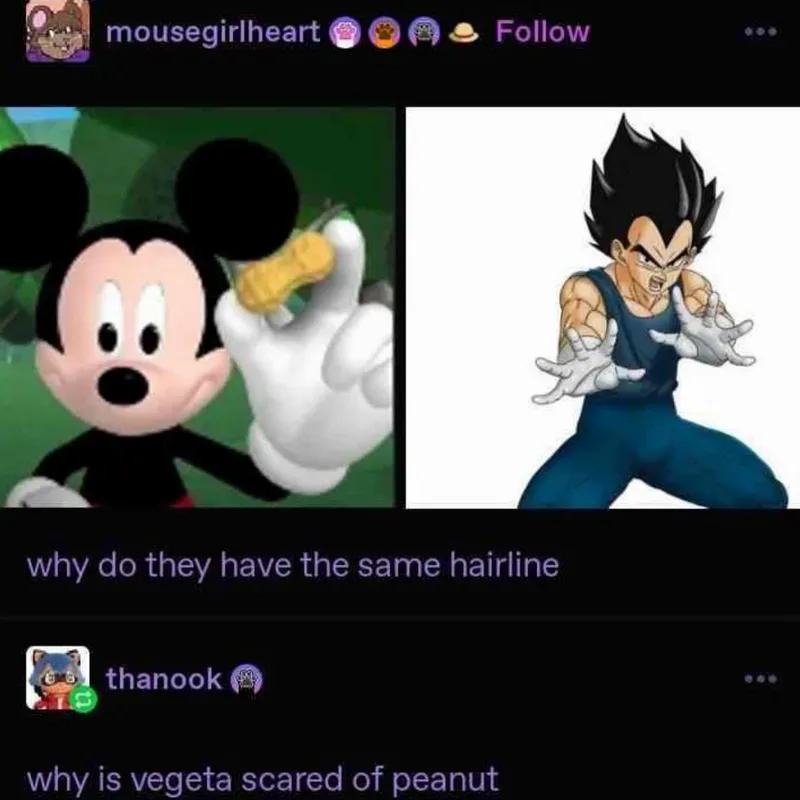Follow mousegirlheart

(x=542, y=32)
